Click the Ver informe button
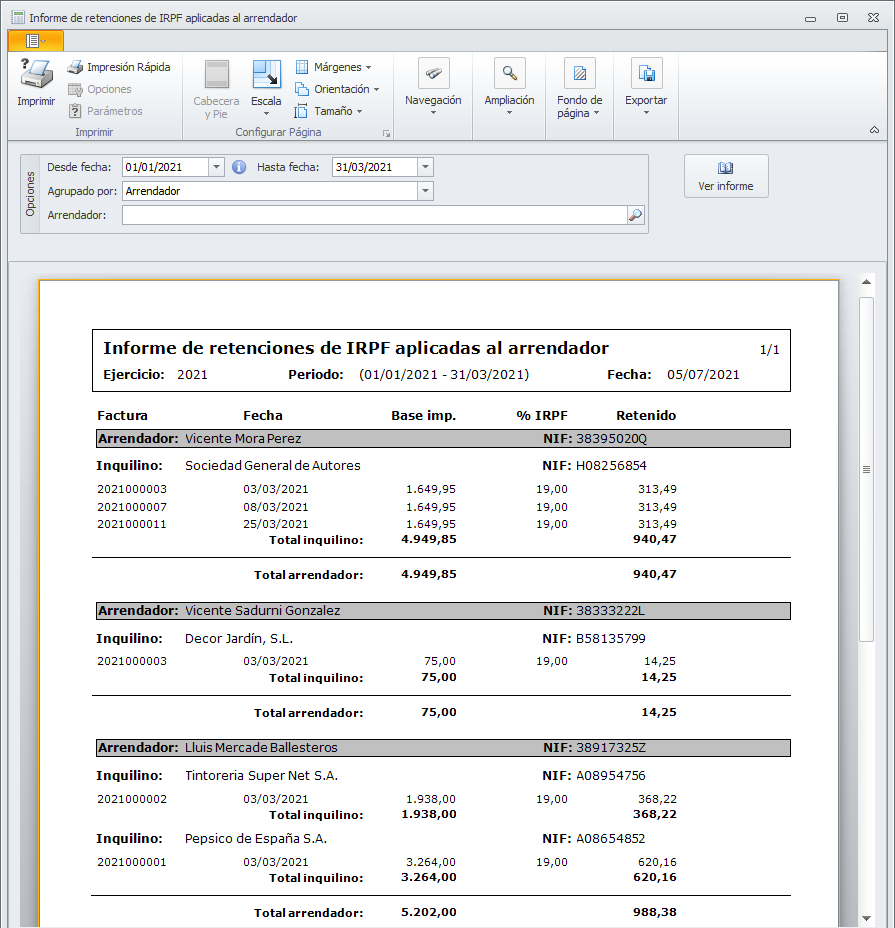Image resolution: width=895 pixels, height=928 pixels. (x=726, y=176)
